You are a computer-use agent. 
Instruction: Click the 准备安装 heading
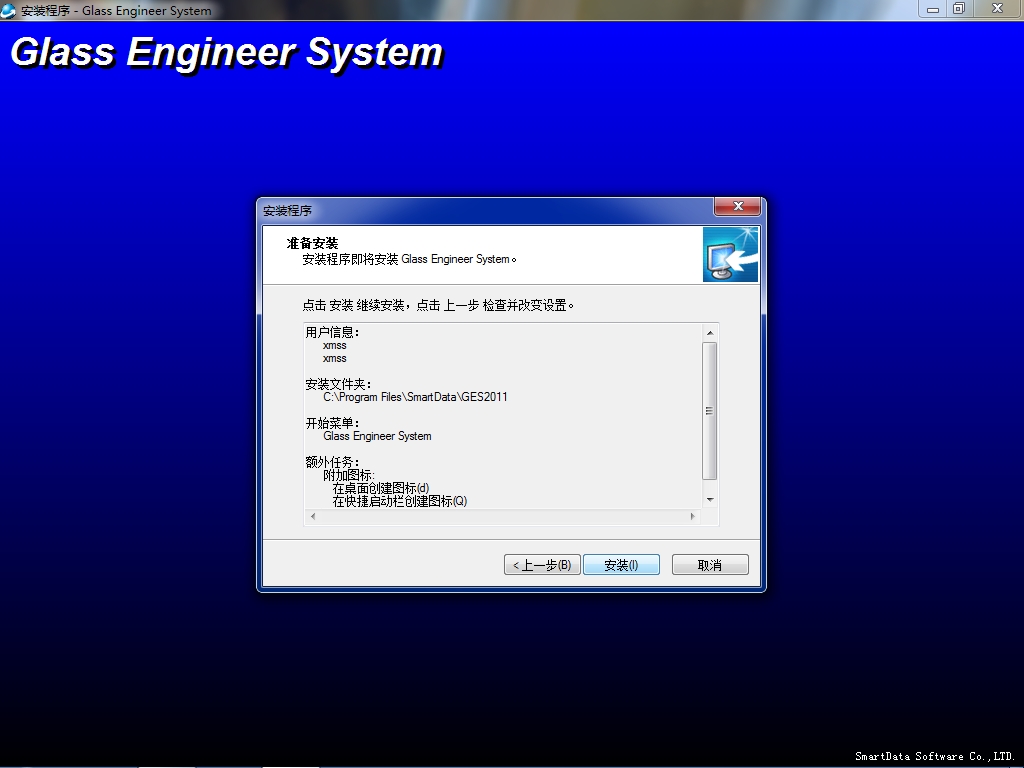click(312, 244)
